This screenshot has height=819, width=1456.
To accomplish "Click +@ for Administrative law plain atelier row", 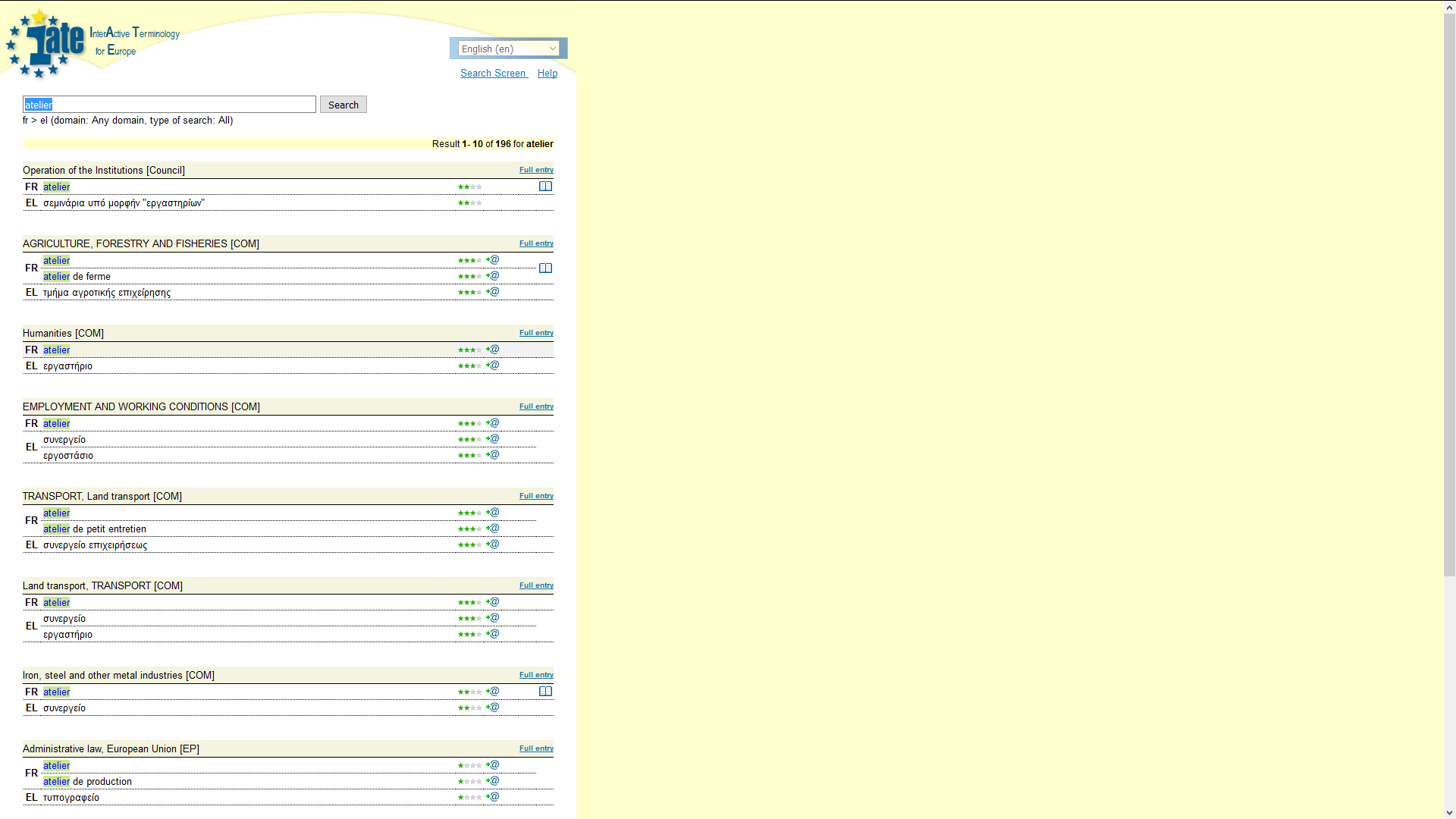I will pos(493,765).
